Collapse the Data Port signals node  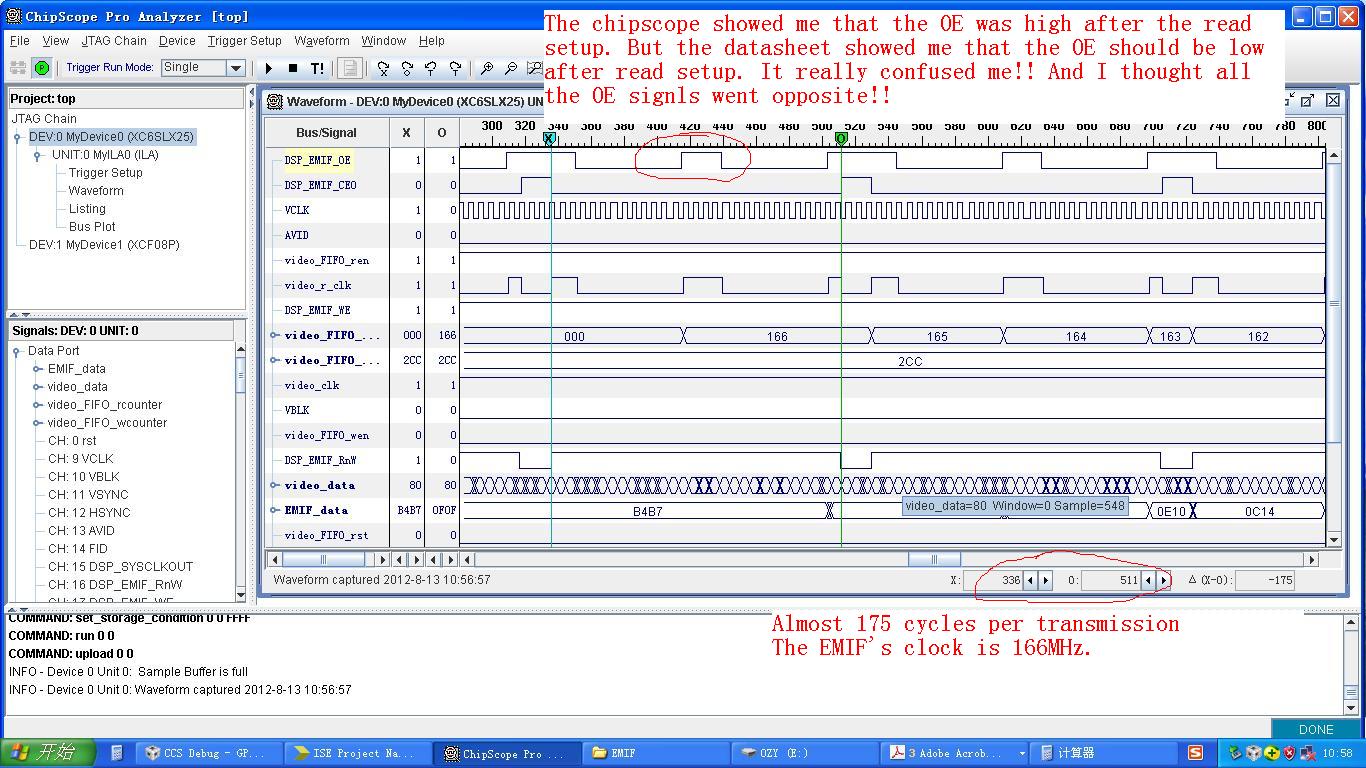click(17, 351)
